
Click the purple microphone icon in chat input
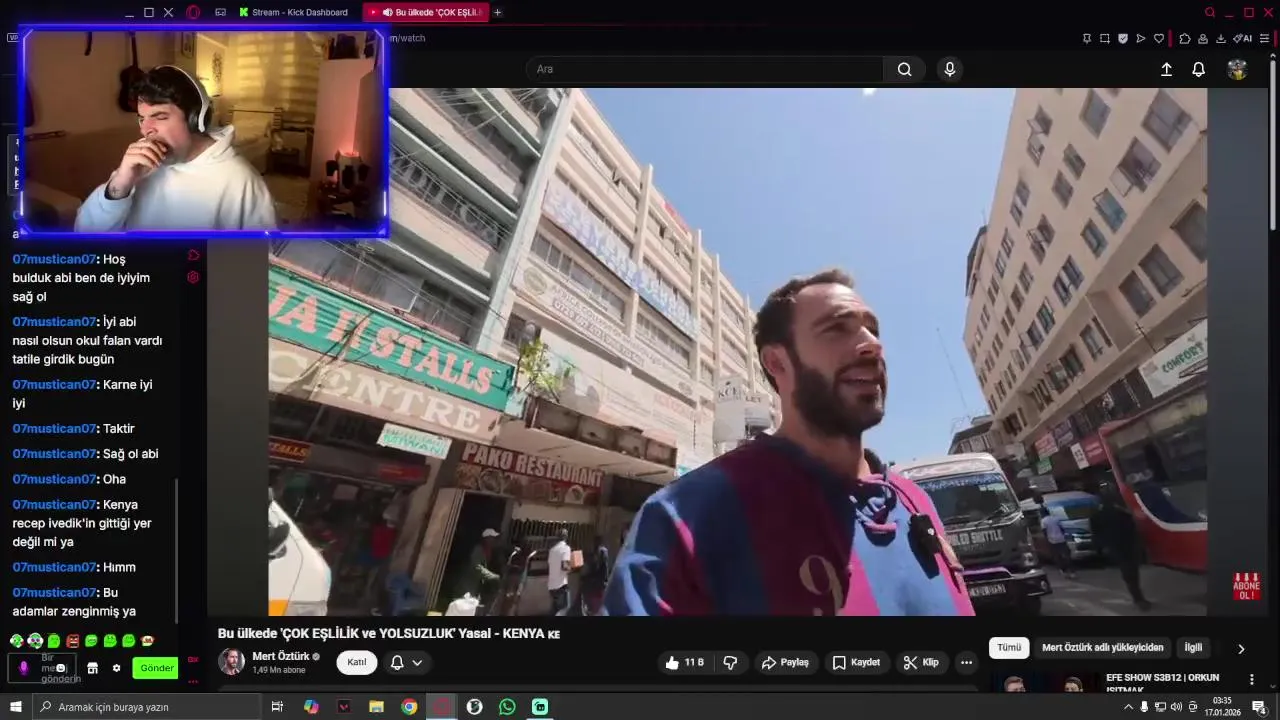24,668
